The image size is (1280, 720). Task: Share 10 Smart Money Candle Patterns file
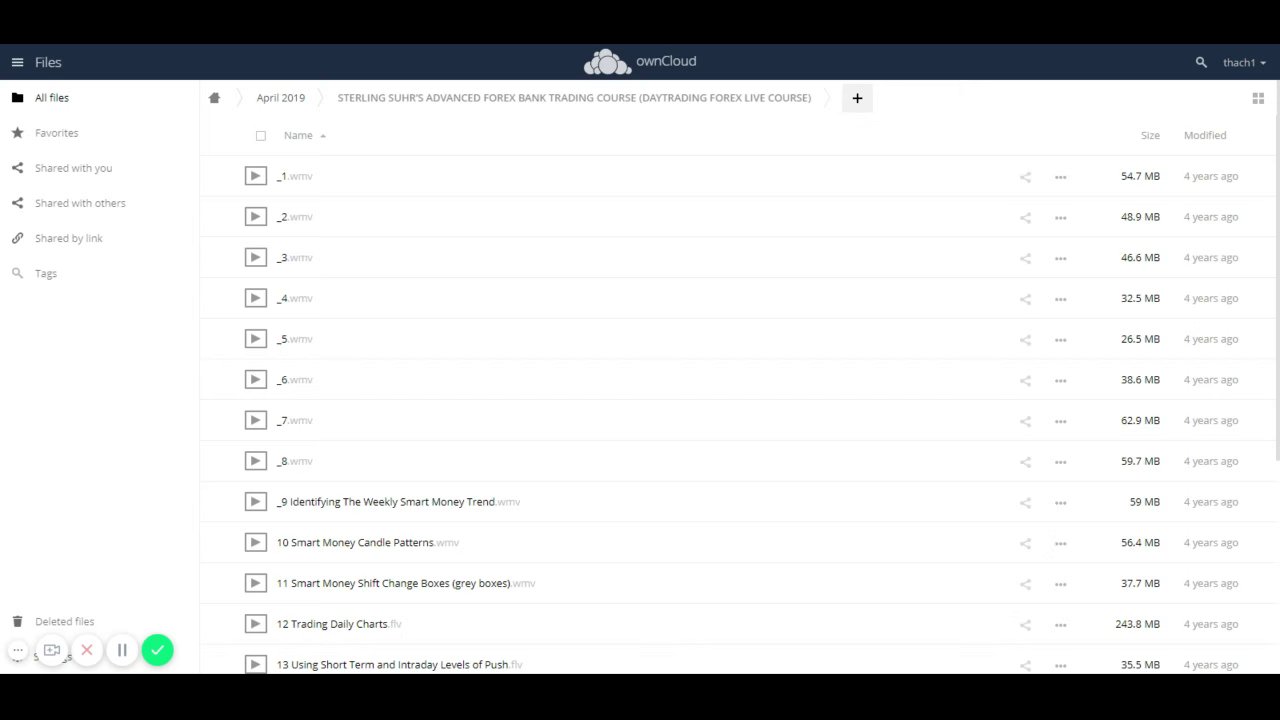1025,543
